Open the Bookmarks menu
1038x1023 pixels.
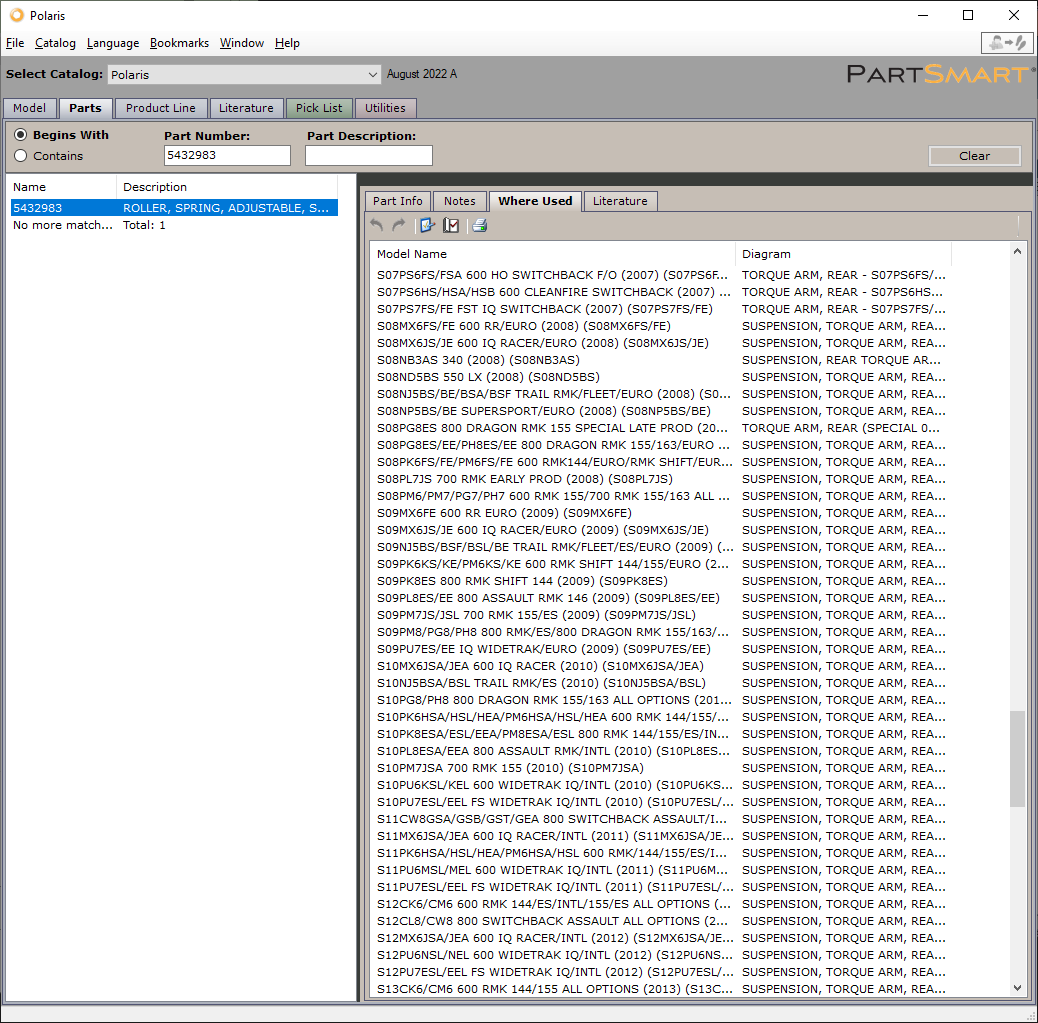[179, 43]
